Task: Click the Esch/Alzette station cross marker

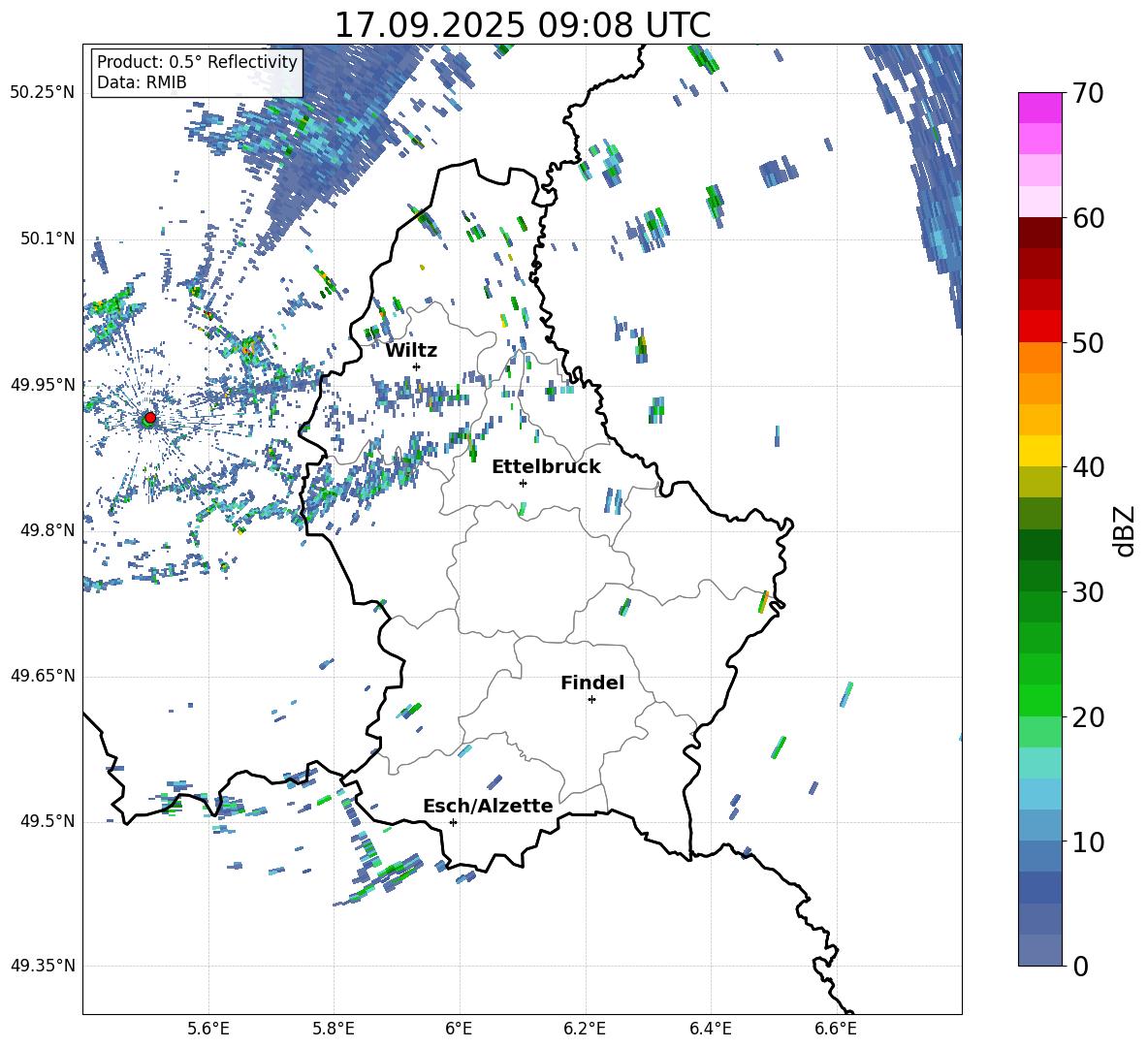Action: [453, 822]
